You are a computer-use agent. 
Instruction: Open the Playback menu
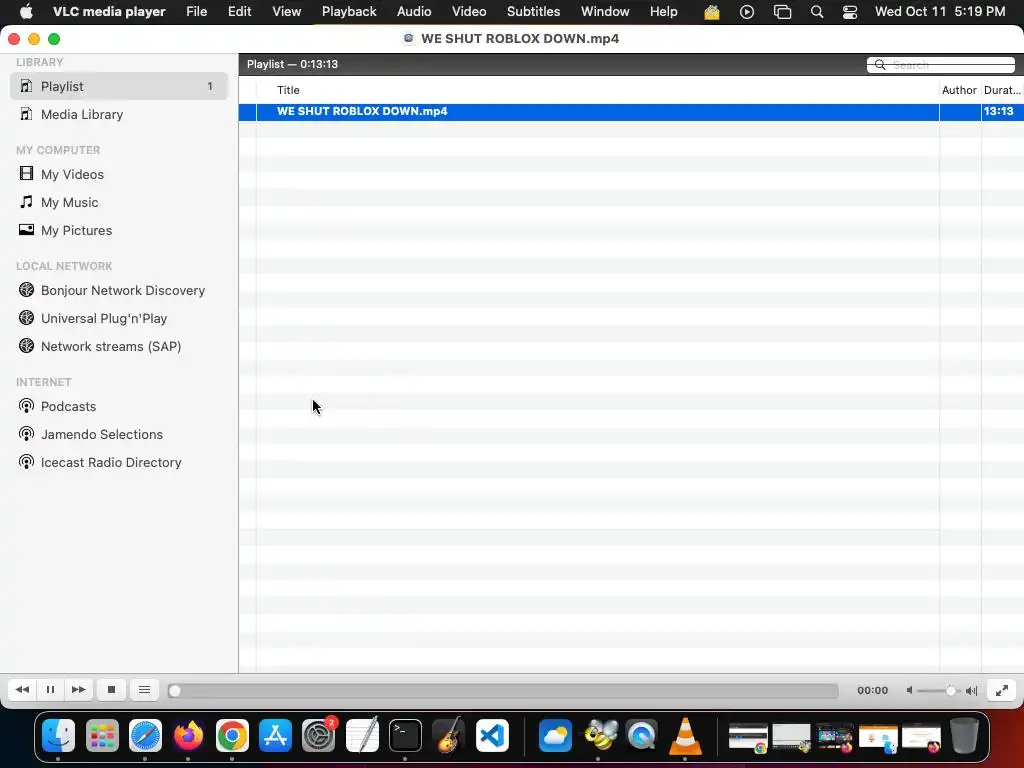click(349, 12)
